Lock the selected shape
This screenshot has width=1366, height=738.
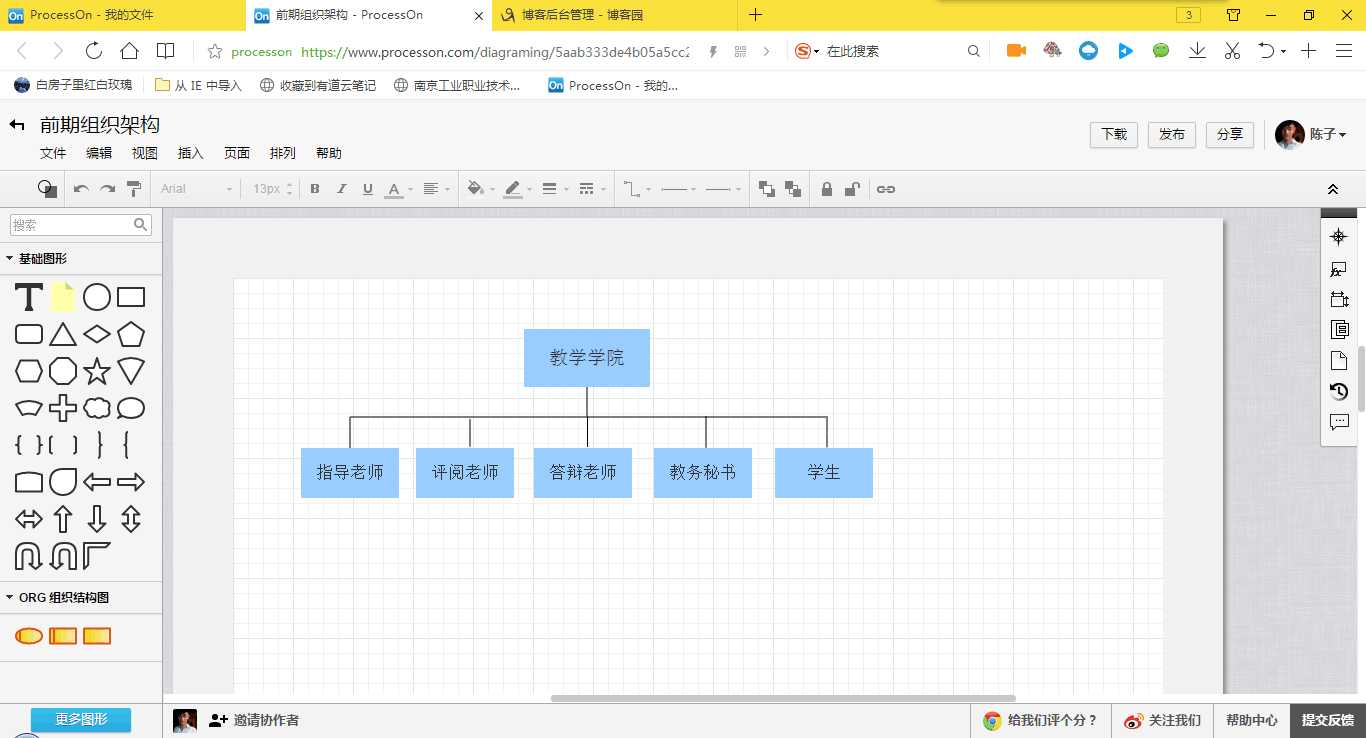coord(826,189)
